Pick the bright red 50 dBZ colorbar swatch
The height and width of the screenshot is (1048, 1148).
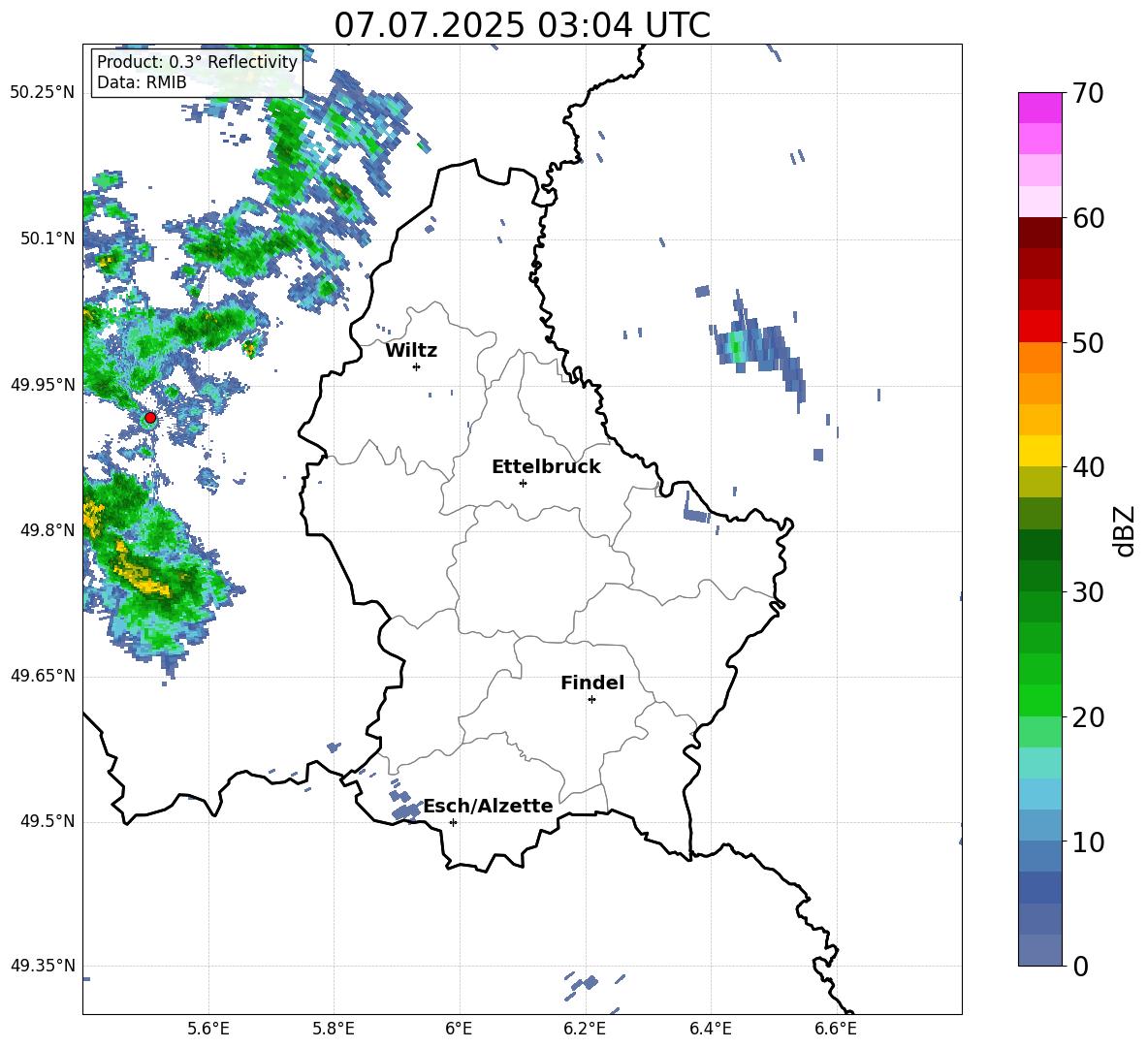(x=1039, y=327)
